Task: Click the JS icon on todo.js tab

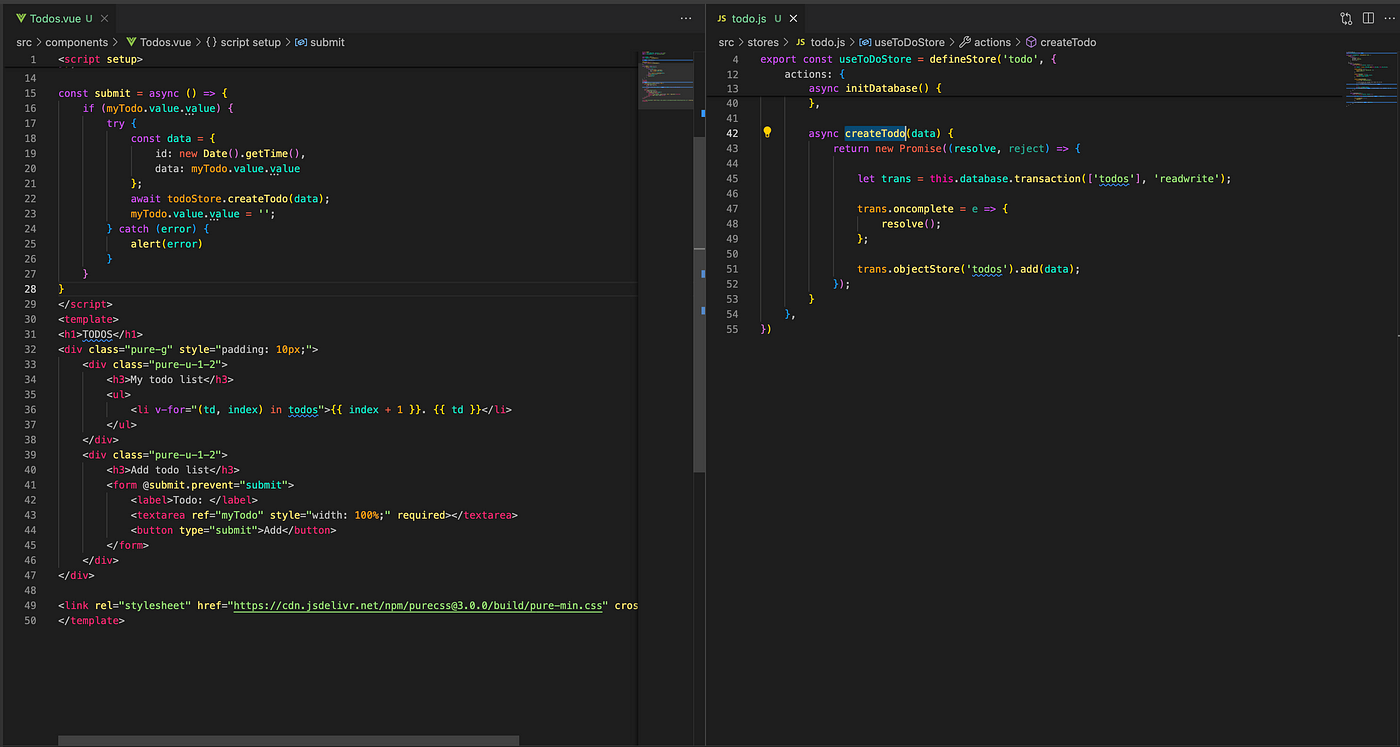Action: [x=721, y=18]
